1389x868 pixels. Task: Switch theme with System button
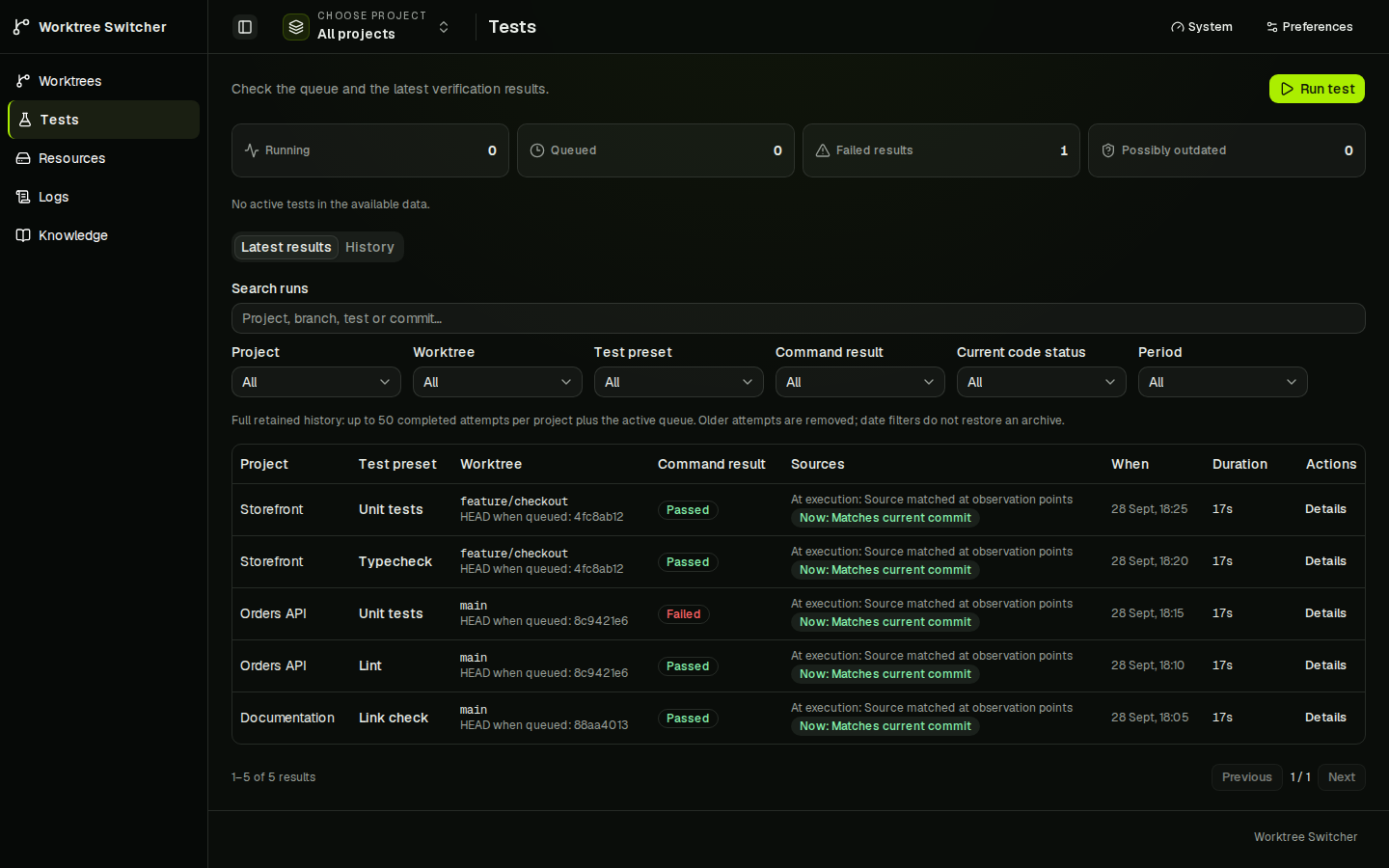click(1202, 27)
